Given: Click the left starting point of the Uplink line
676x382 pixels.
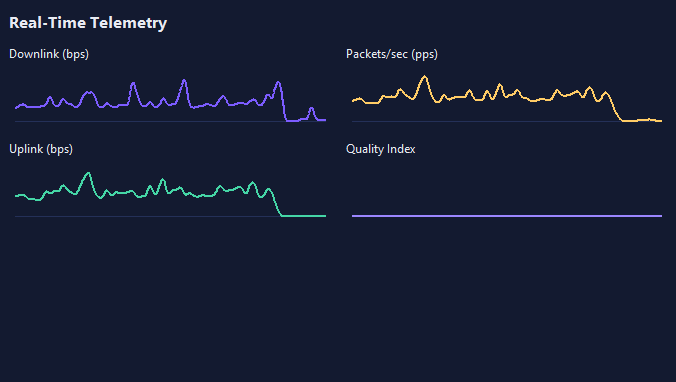Looking at the screenshot, I should [16, 196].
